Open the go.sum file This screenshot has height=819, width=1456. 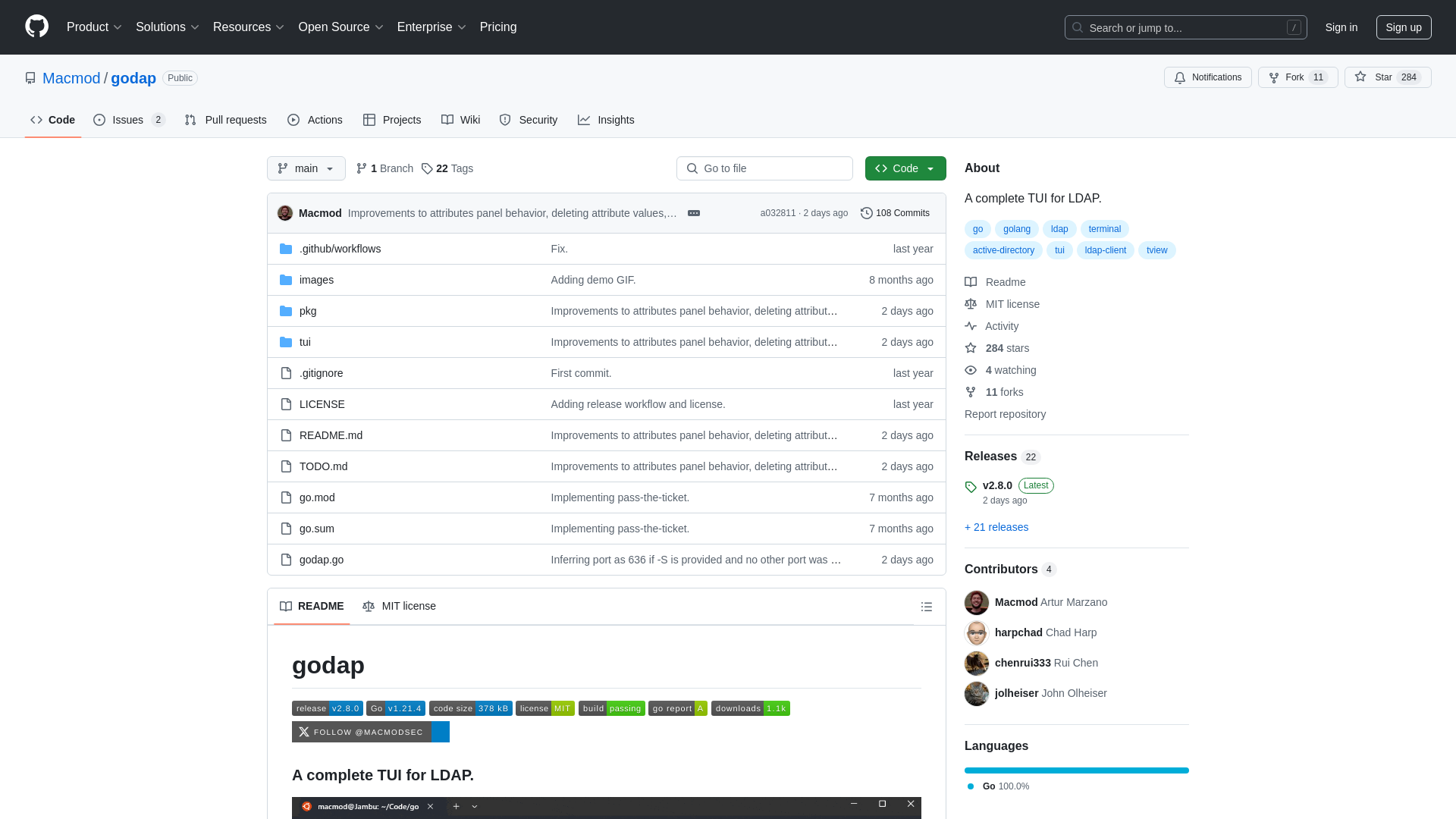point(316,529)
